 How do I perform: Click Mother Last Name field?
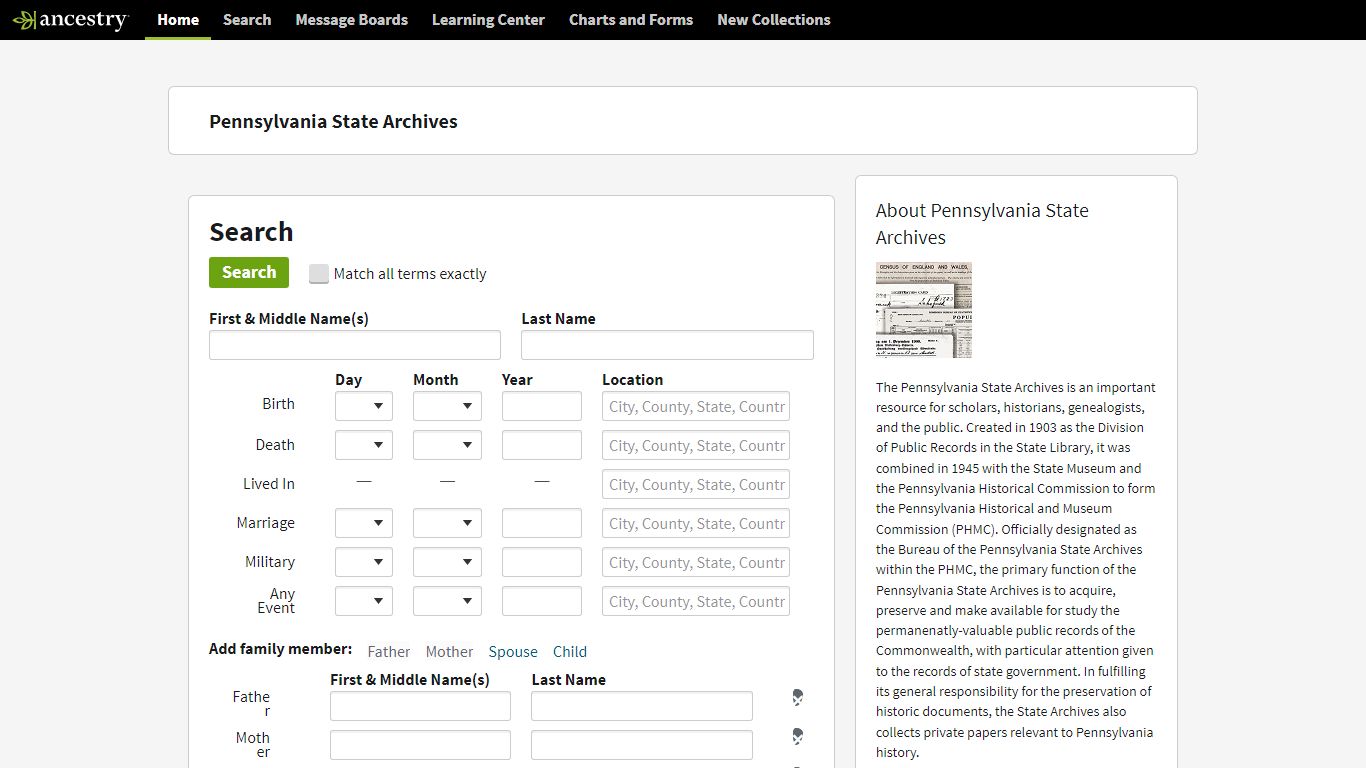pos(642,745)
